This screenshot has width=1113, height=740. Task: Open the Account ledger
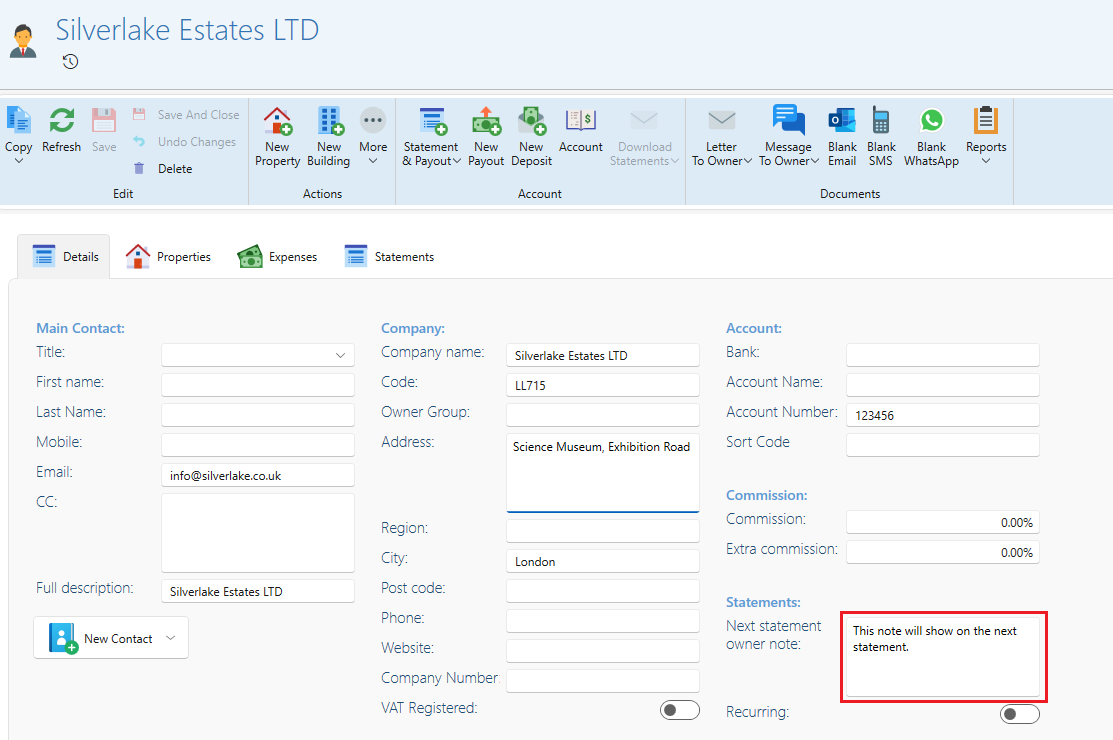[x=581, y=130]
